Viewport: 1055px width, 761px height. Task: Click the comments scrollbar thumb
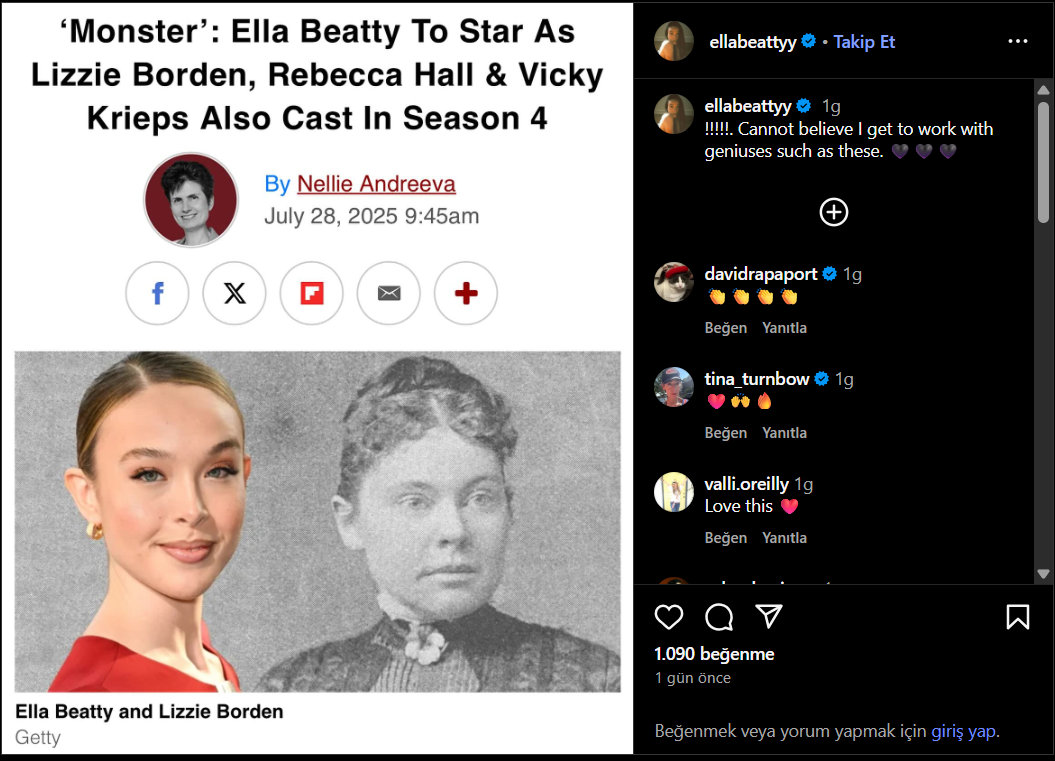coord(1043,162)
